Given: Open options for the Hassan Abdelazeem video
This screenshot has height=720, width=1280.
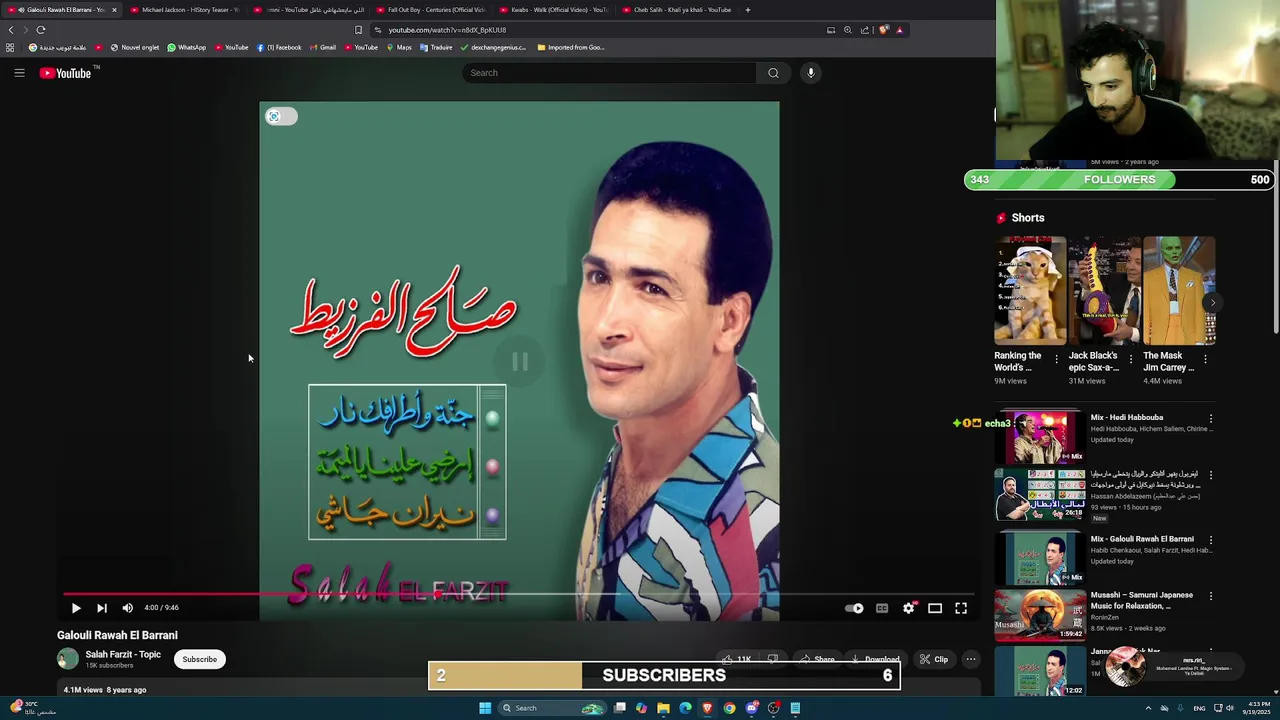Looking at the screenshot, I should [1211, 475].
